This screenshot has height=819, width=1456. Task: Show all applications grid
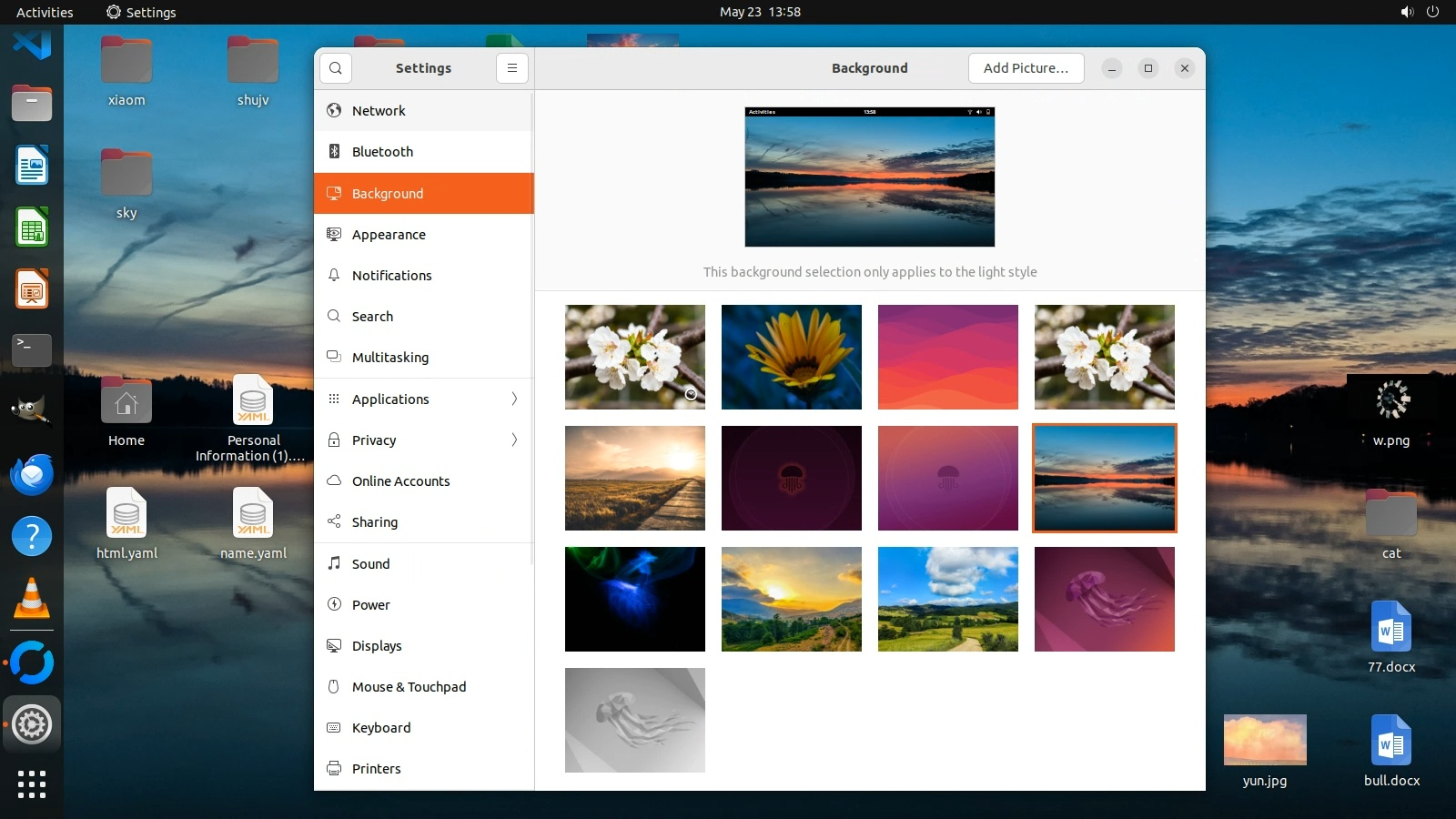tap(32, 784)
